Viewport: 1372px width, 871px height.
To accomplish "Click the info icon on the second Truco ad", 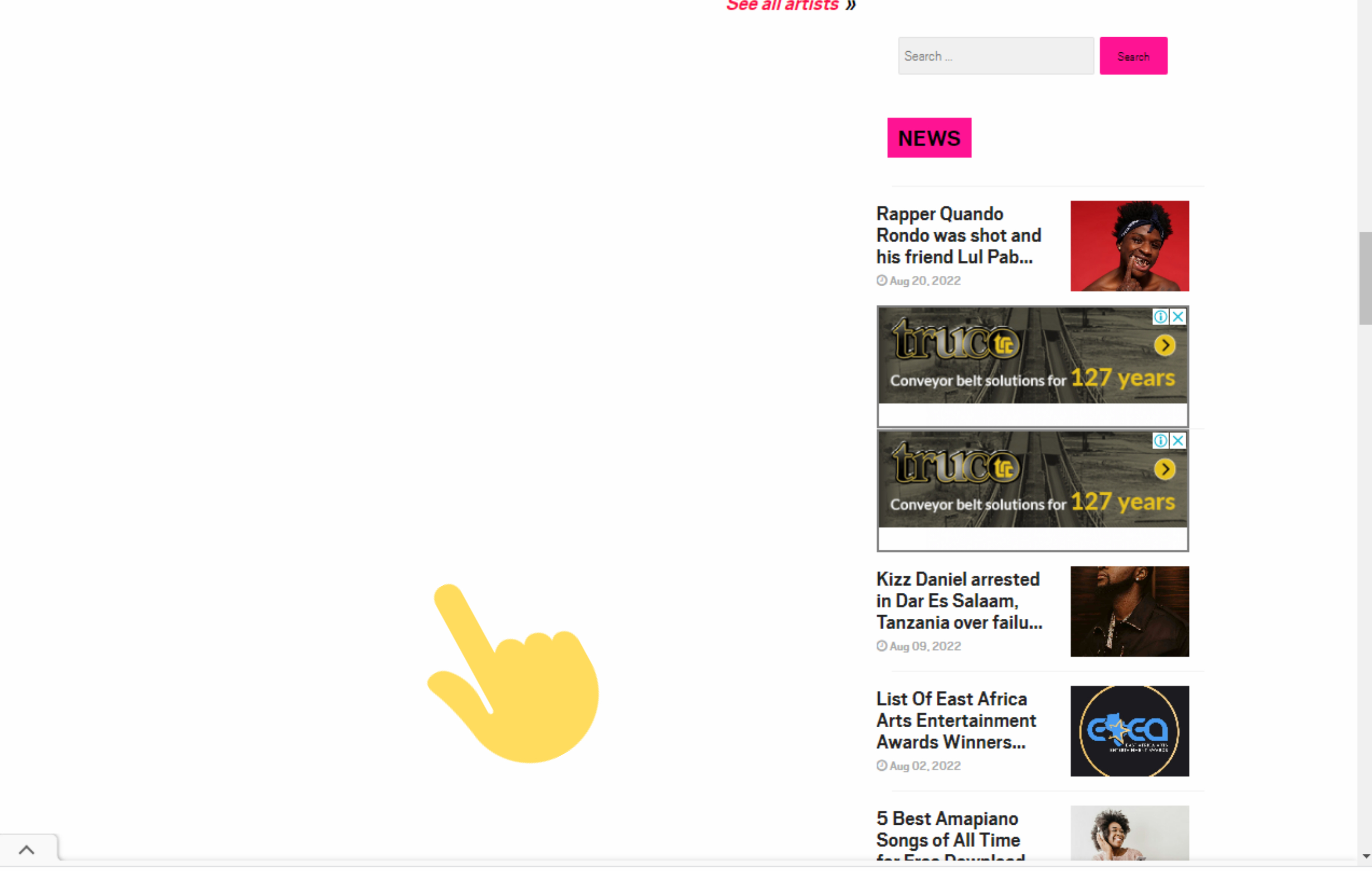I will click(x=1160, y=440).
